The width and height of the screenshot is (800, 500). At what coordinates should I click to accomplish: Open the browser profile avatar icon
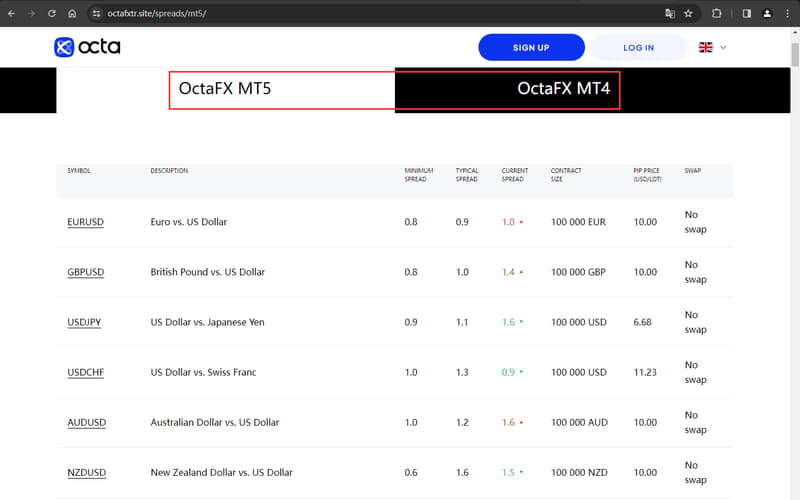[767, 14]
